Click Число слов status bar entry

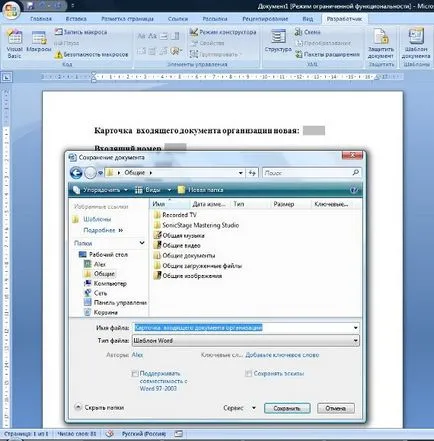77,434
